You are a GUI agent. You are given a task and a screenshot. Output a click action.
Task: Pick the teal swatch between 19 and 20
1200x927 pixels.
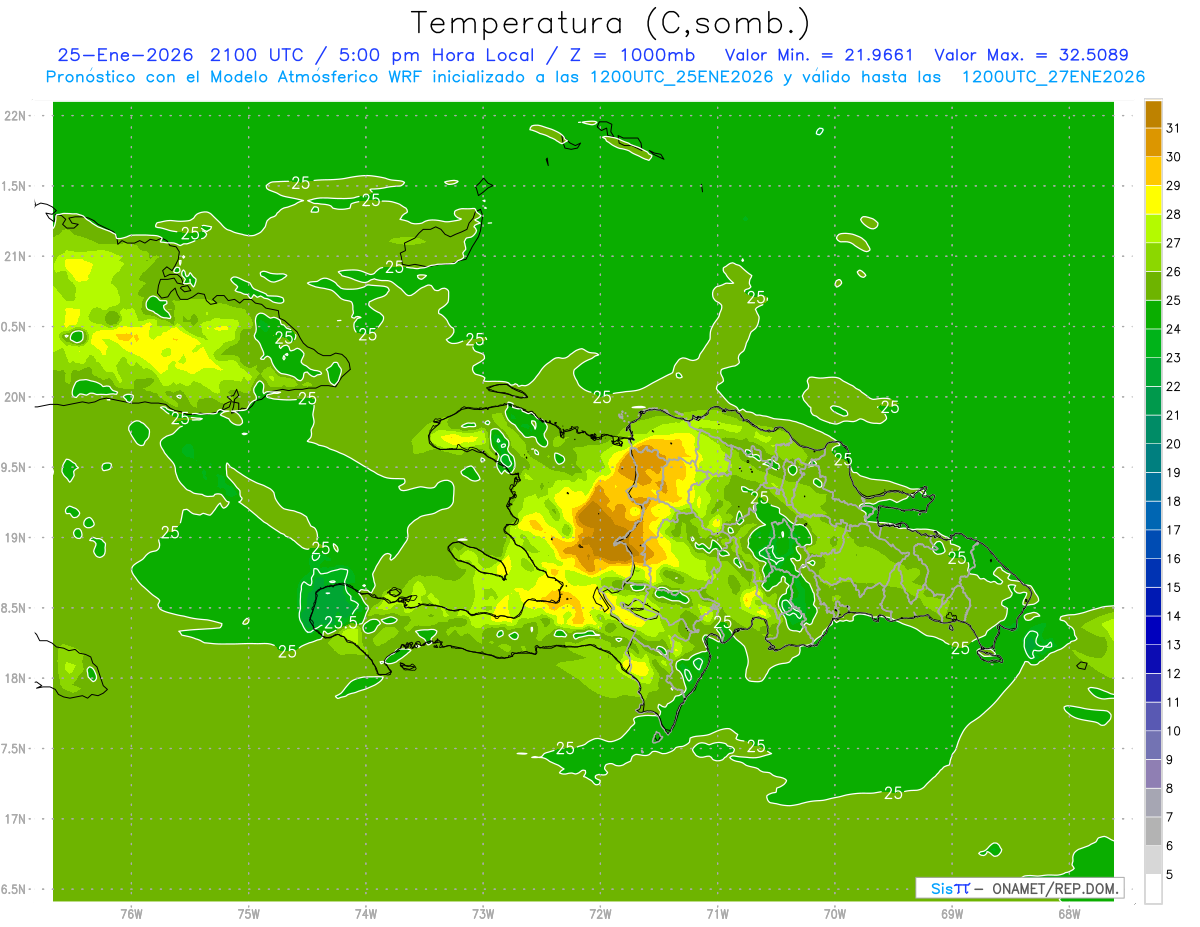pos(1153,458)
